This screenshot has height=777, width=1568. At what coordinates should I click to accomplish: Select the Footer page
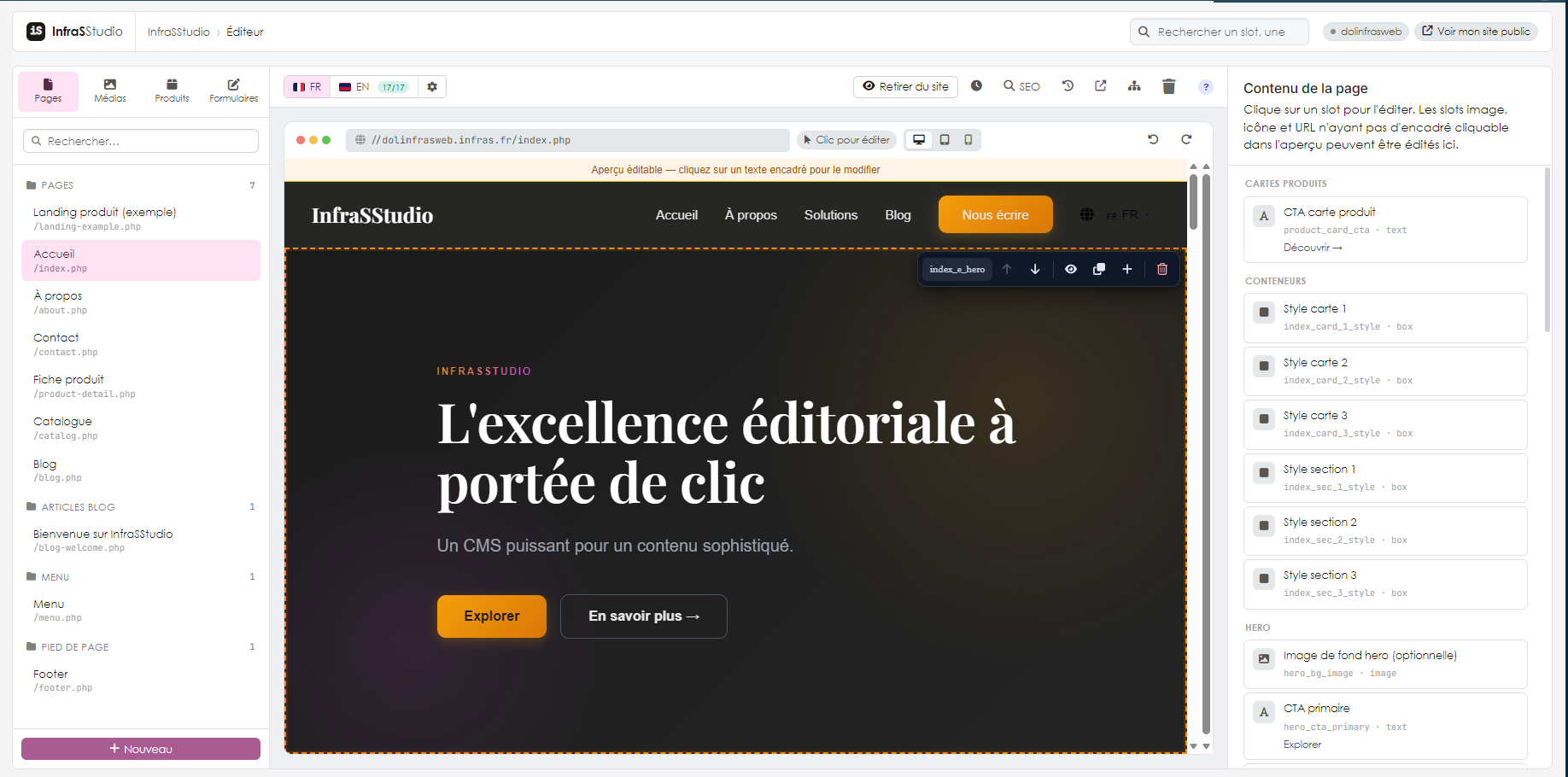141,681
